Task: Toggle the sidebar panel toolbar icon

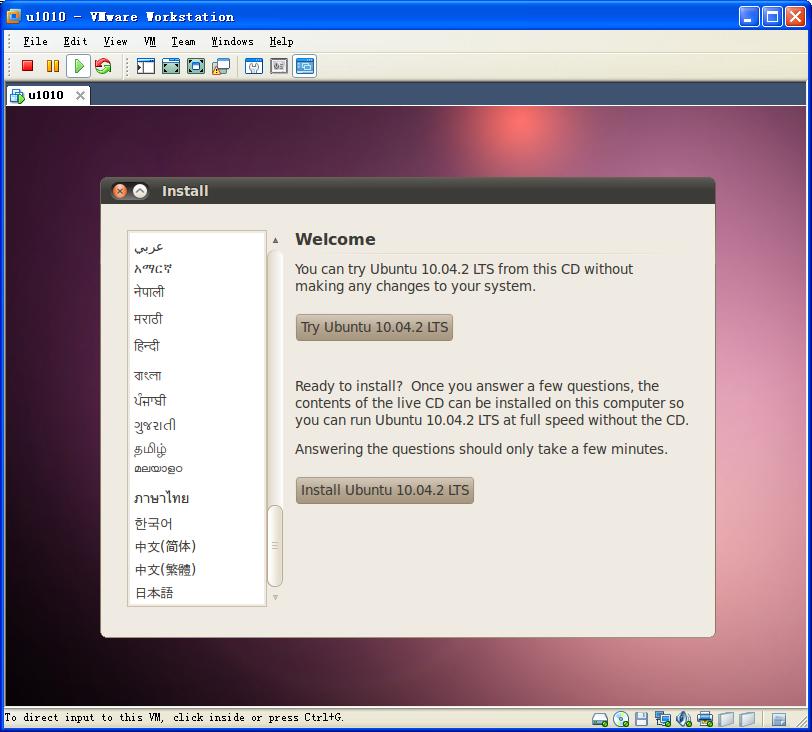Action: [146, 66]
